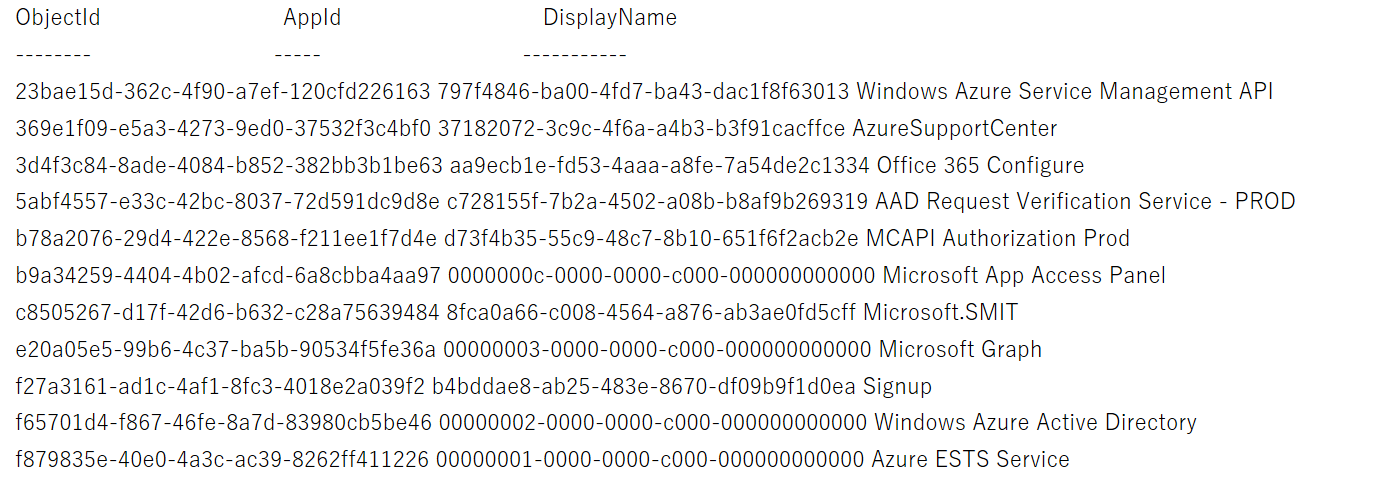This screenshot has width=1374, height=480.
Task: Click the Windows Azure Service Management API name
Action: (x=1064, y=92)
